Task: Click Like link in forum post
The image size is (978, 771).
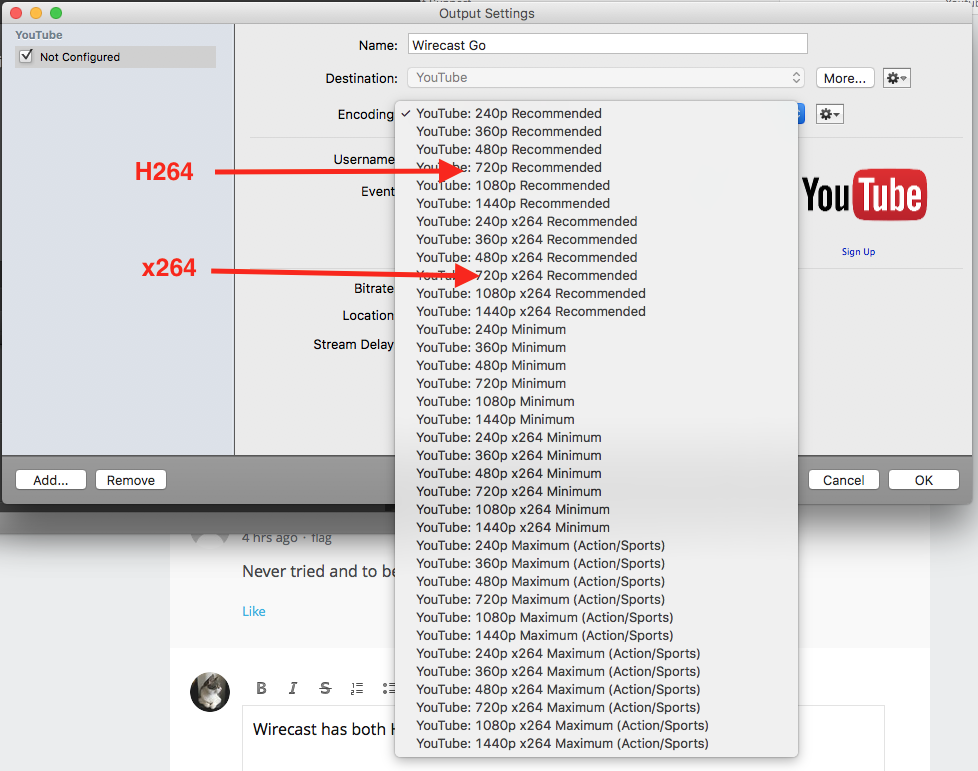Action: pos(254,611)
